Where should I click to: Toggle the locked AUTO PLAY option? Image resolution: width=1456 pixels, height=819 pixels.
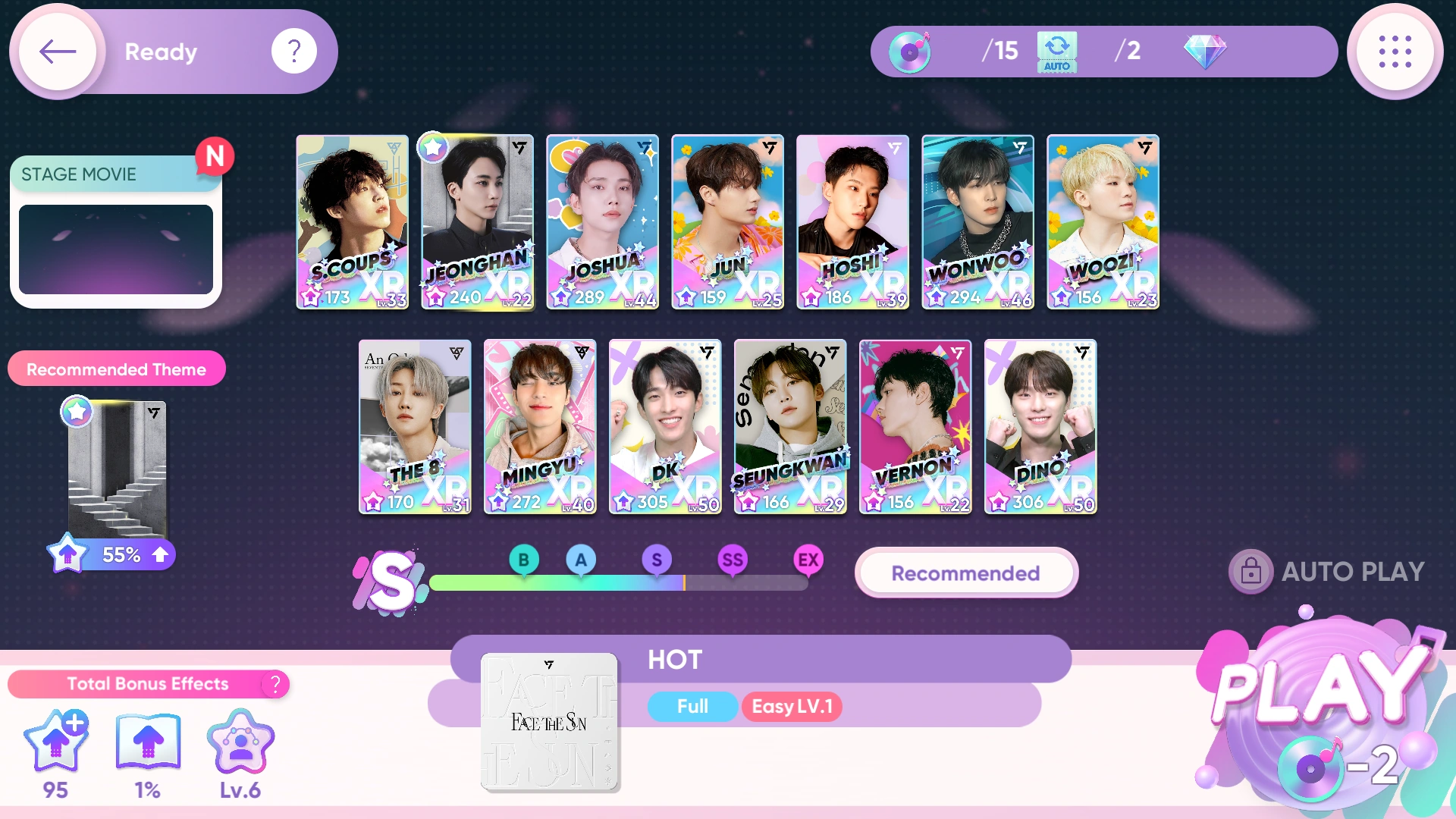[1326, 571]
